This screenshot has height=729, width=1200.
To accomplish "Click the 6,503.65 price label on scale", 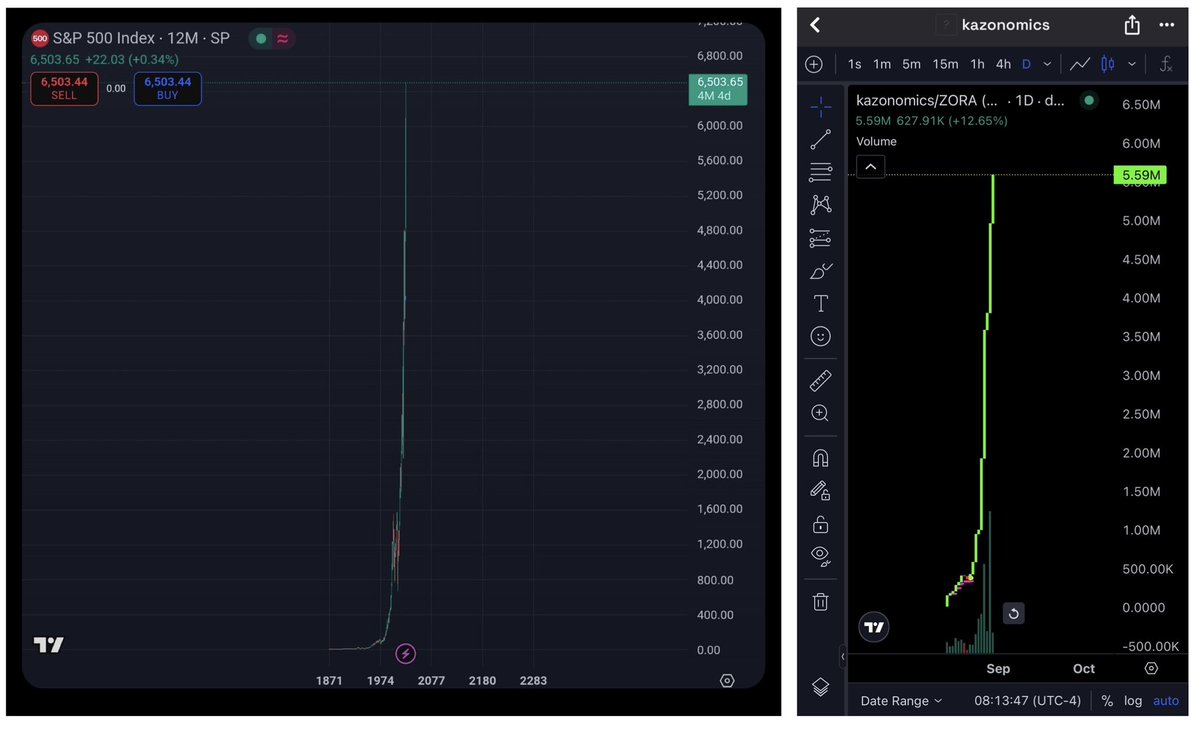I will coord(718,89).
